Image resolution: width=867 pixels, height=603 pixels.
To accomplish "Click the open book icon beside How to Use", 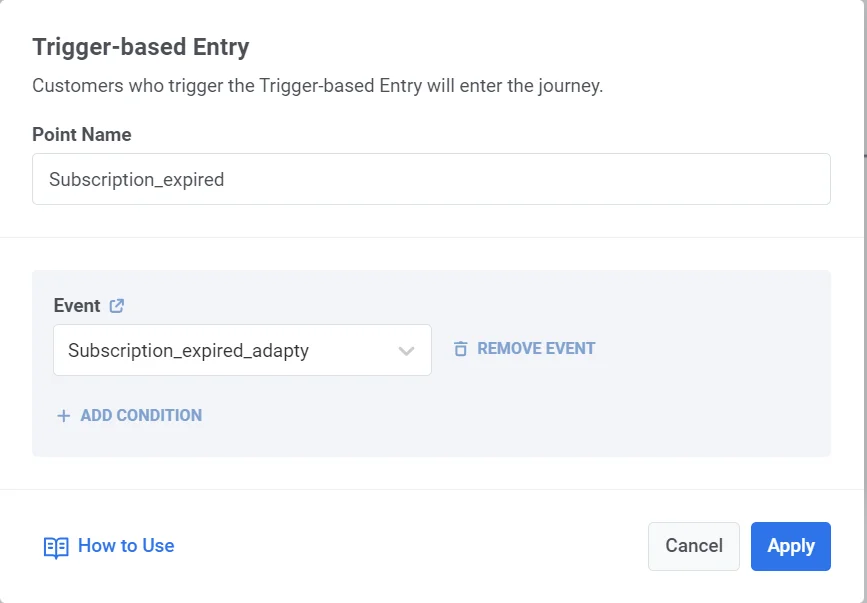I will pos(58,545).
